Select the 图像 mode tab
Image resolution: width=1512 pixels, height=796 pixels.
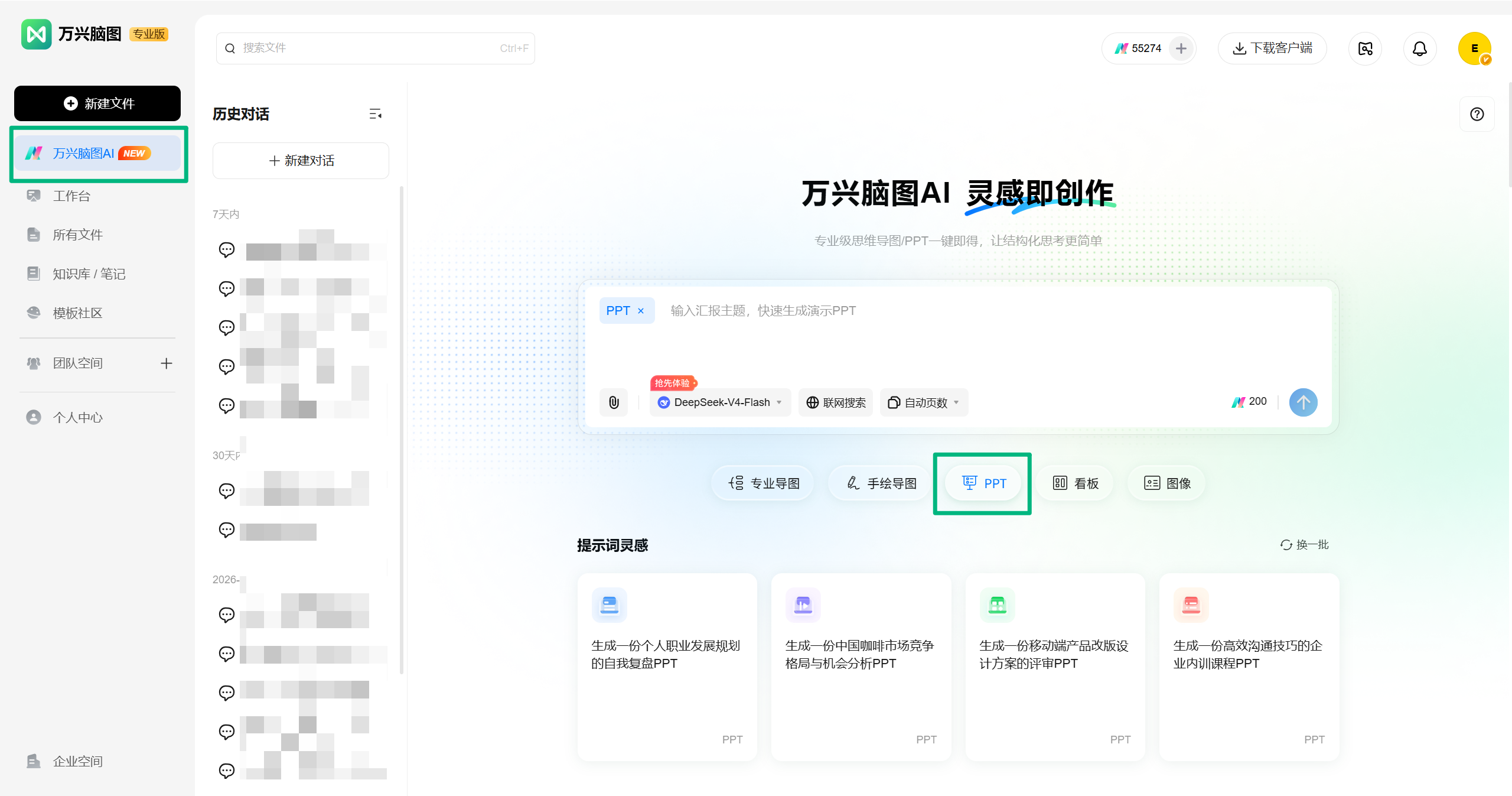[1167, 483]
